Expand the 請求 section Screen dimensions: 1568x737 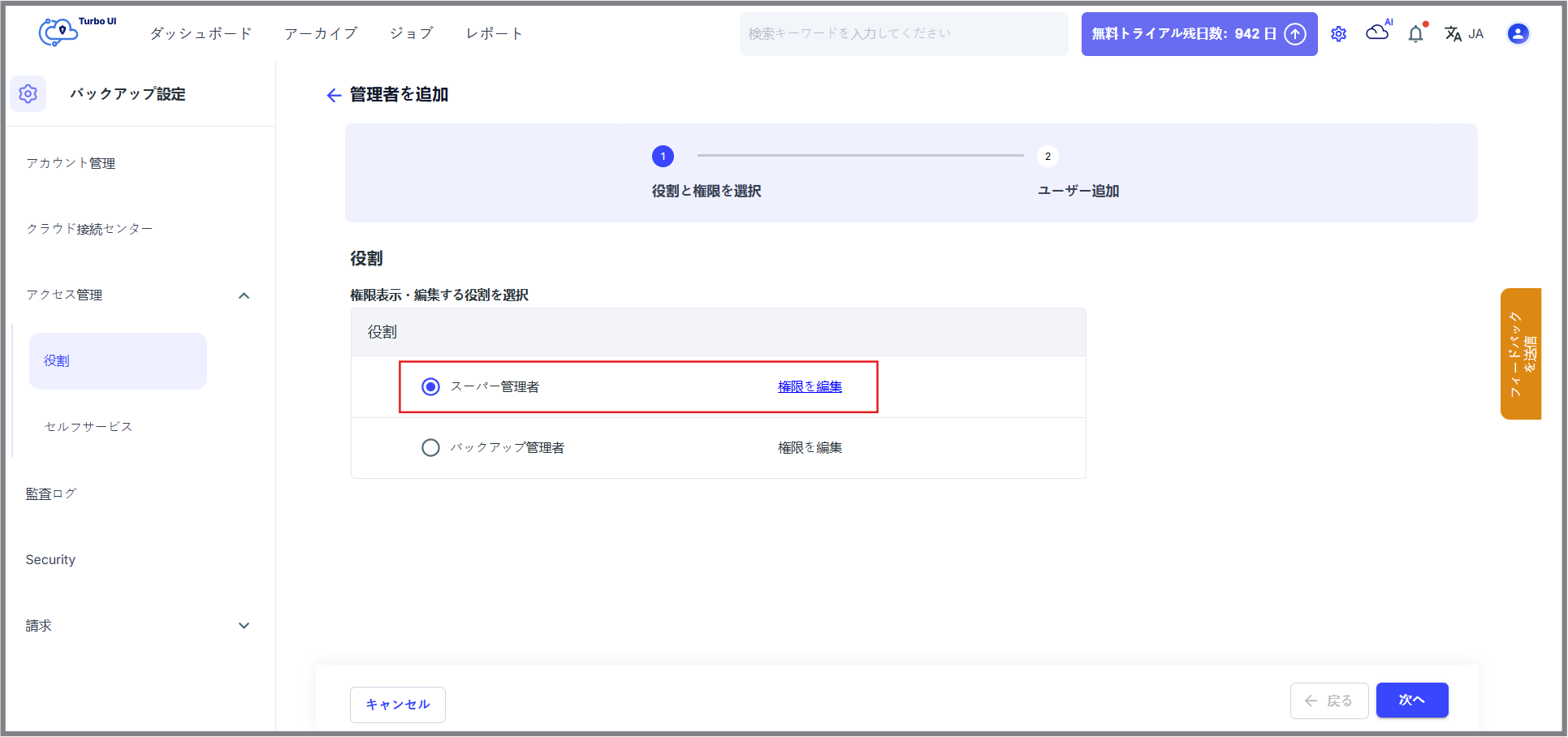[244, 626]
